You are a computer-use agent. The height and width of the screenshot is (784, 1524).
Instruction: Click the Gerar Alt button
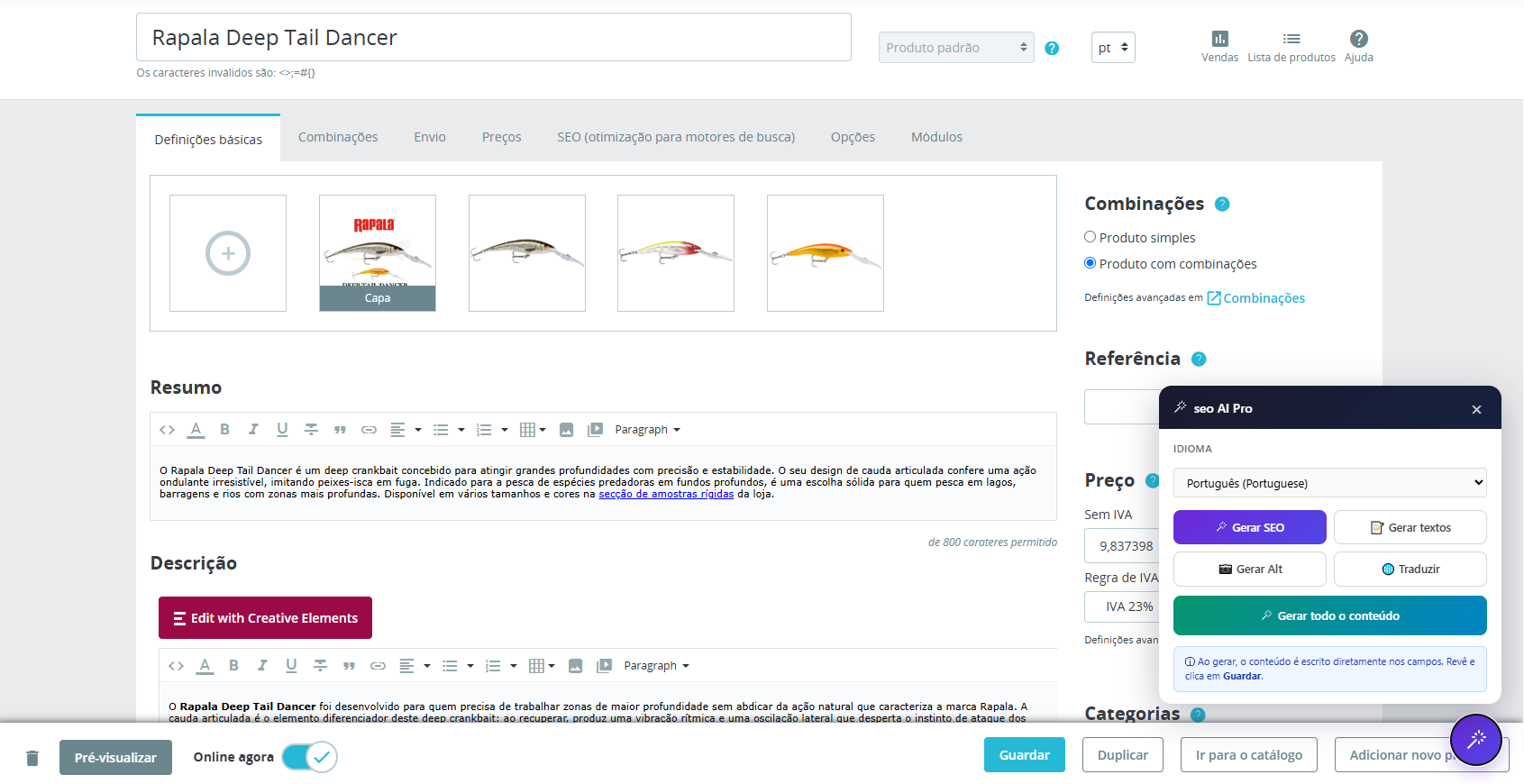click(x=1249, y=569)
